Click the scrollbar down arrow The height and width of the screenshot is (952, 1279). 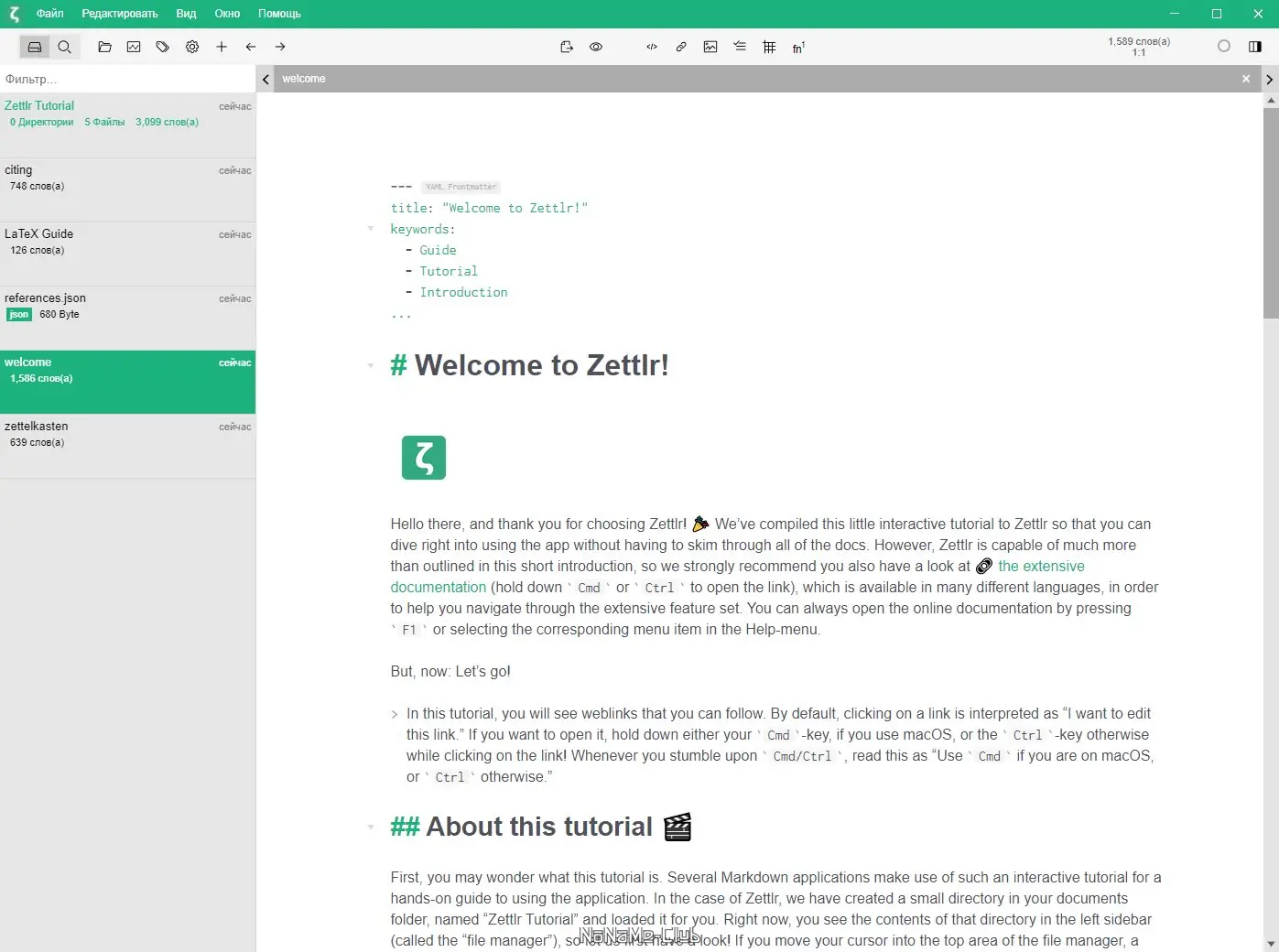1271,944
